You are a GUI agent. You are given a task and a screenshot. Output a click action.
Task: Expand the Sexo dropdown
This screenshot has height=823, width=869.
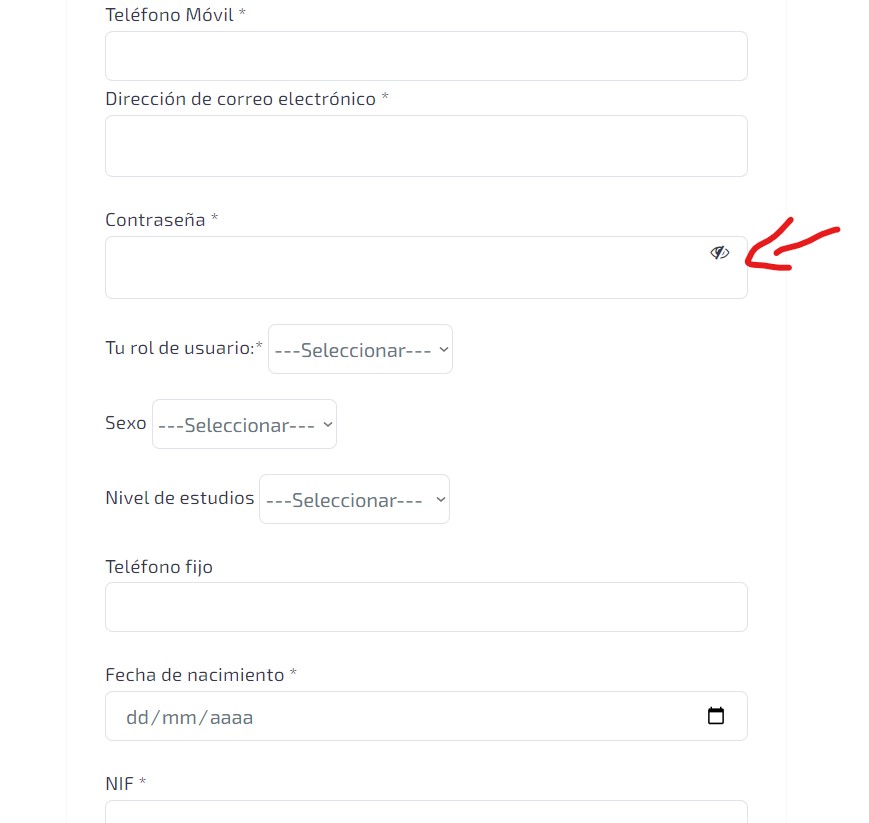tap(244, 424)
